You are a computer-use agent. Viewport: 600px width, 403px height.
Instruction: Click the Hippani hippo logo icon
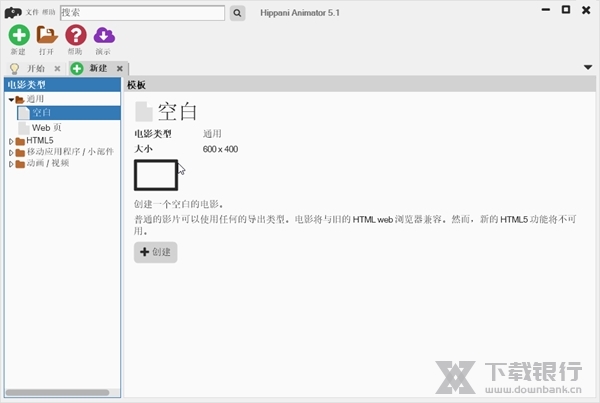click(x=12, y=12)
